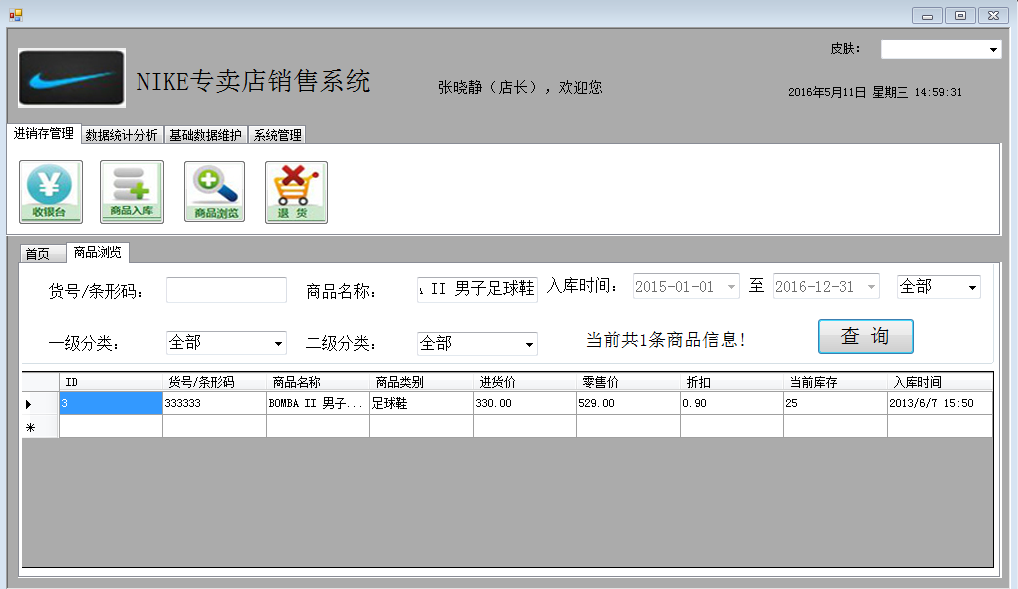This screenshot has width=1018, height=589.
Task: Click date cell 2013/6/7 15:50
Action: click(x=940, y=403)
